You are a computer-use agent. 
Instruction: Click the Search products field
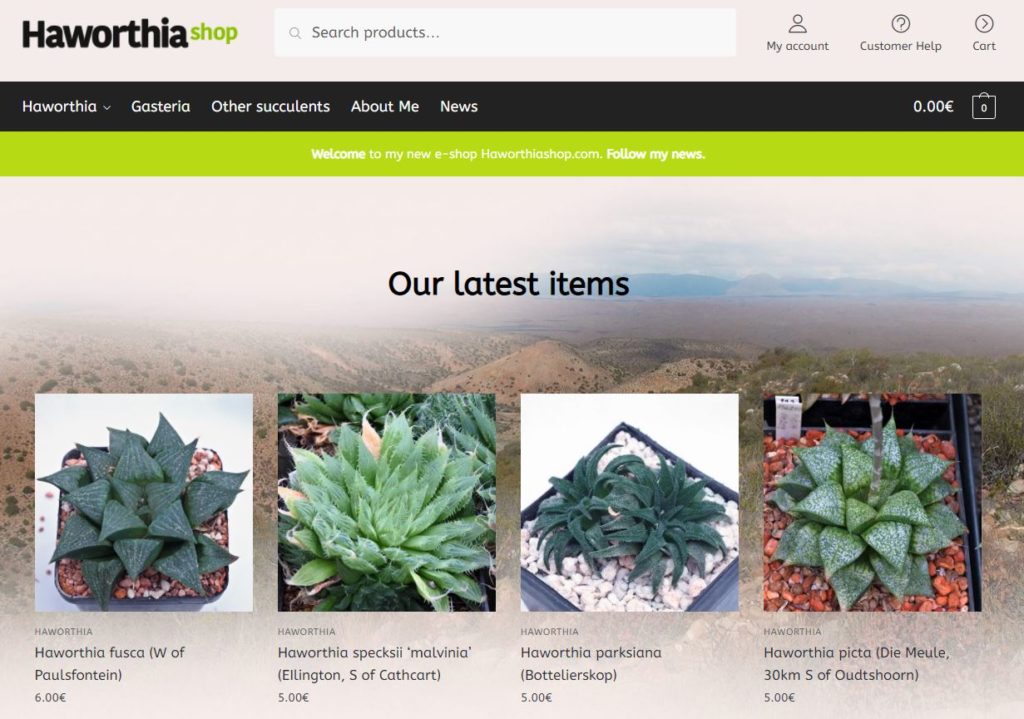(x=505, y=33)
